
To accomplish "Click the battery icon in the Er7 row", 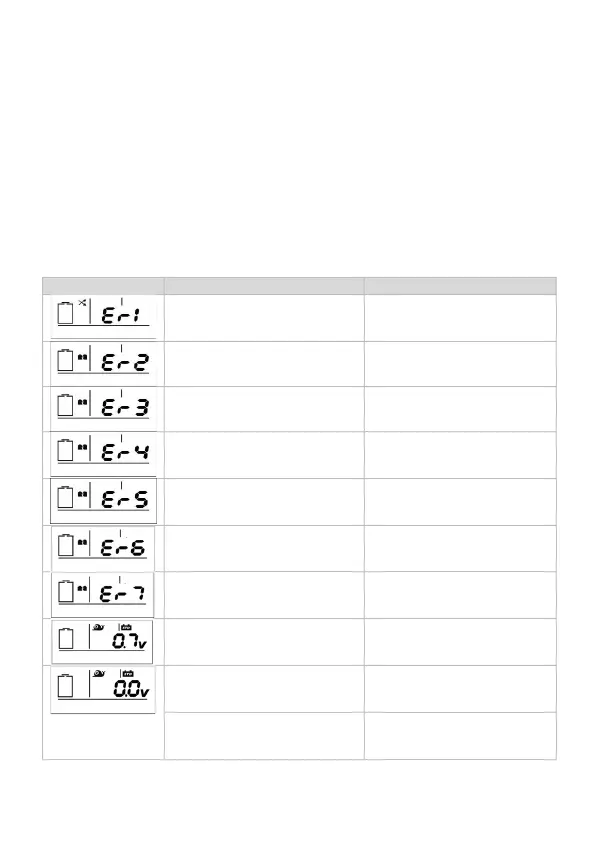I will [x=66, y=594].
